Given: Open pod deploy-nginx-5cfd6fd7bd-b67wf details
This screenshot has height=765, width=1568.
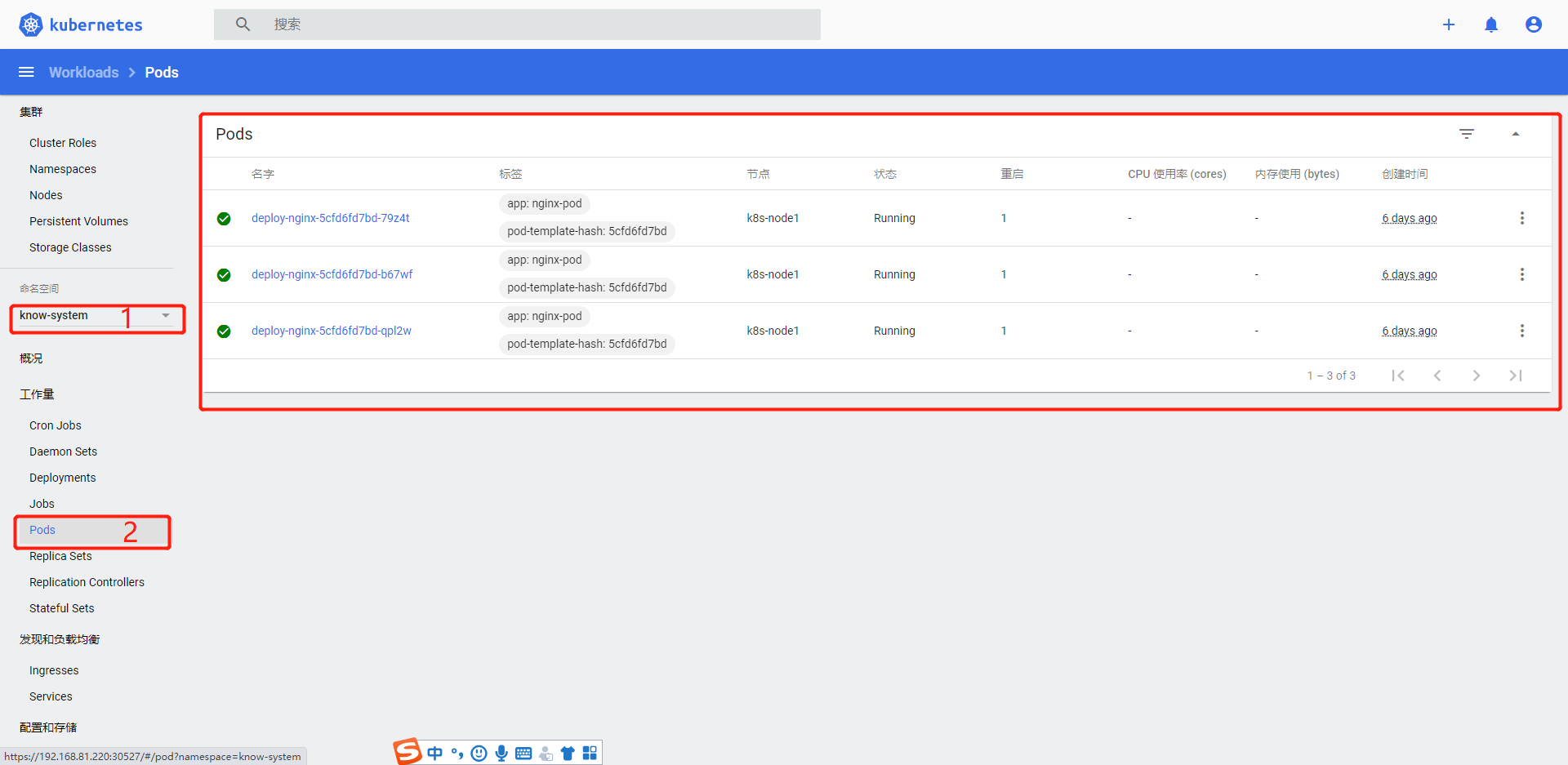Looking at the screenshot, I should [x=332, y=274].
